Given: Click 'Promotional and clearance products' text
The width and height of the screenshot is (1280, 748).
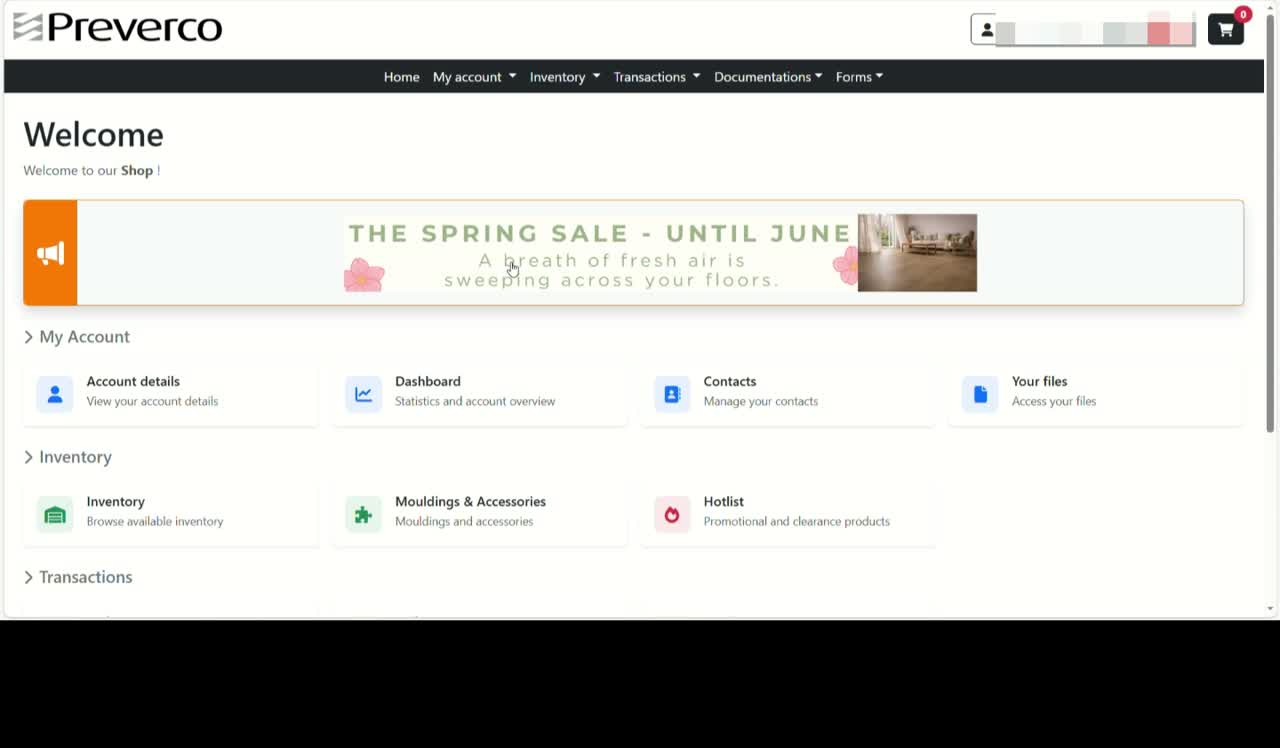Looking at the screenshot, I should pos(796,521).
